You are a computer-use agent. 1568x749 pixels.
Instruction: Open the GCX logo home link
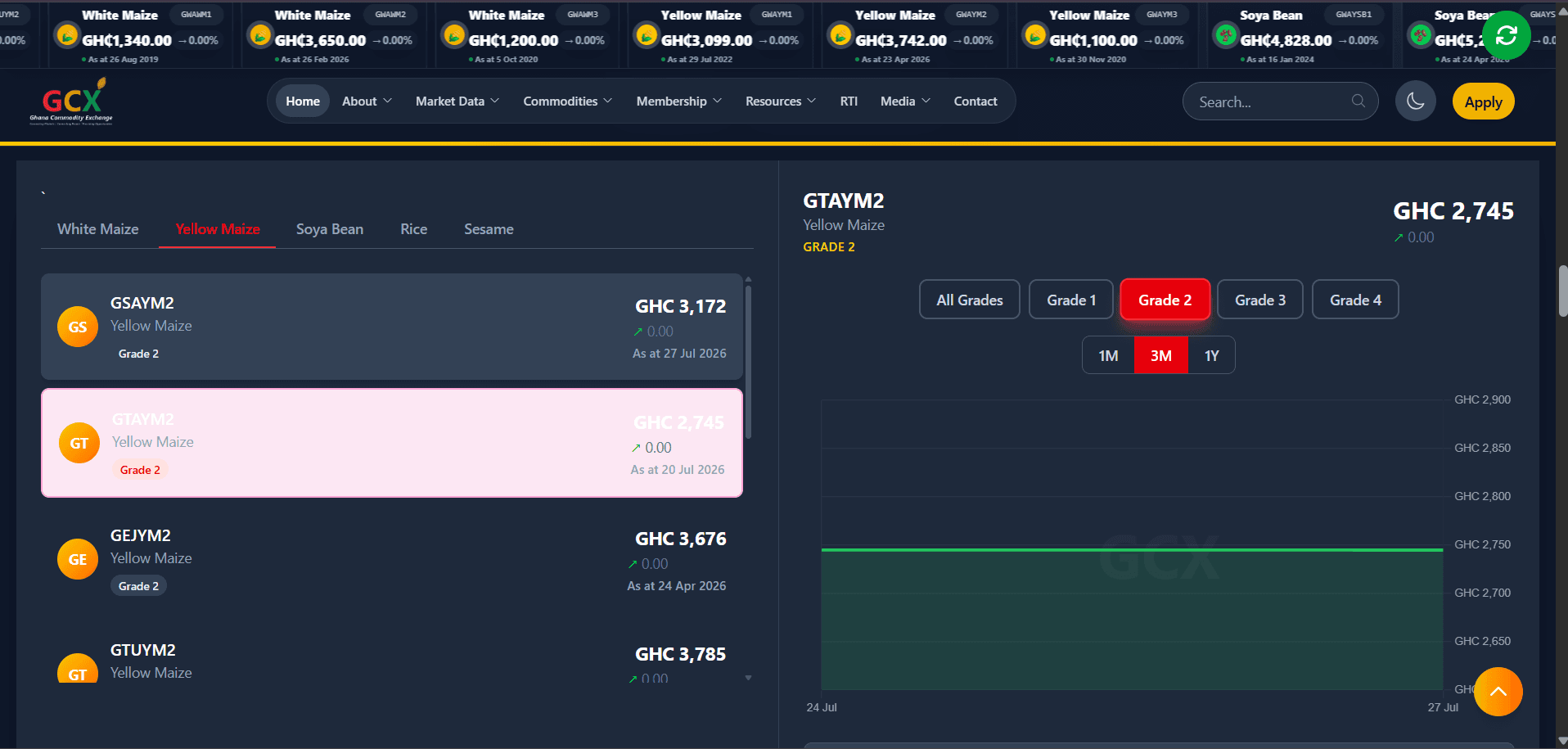point(71,101)
